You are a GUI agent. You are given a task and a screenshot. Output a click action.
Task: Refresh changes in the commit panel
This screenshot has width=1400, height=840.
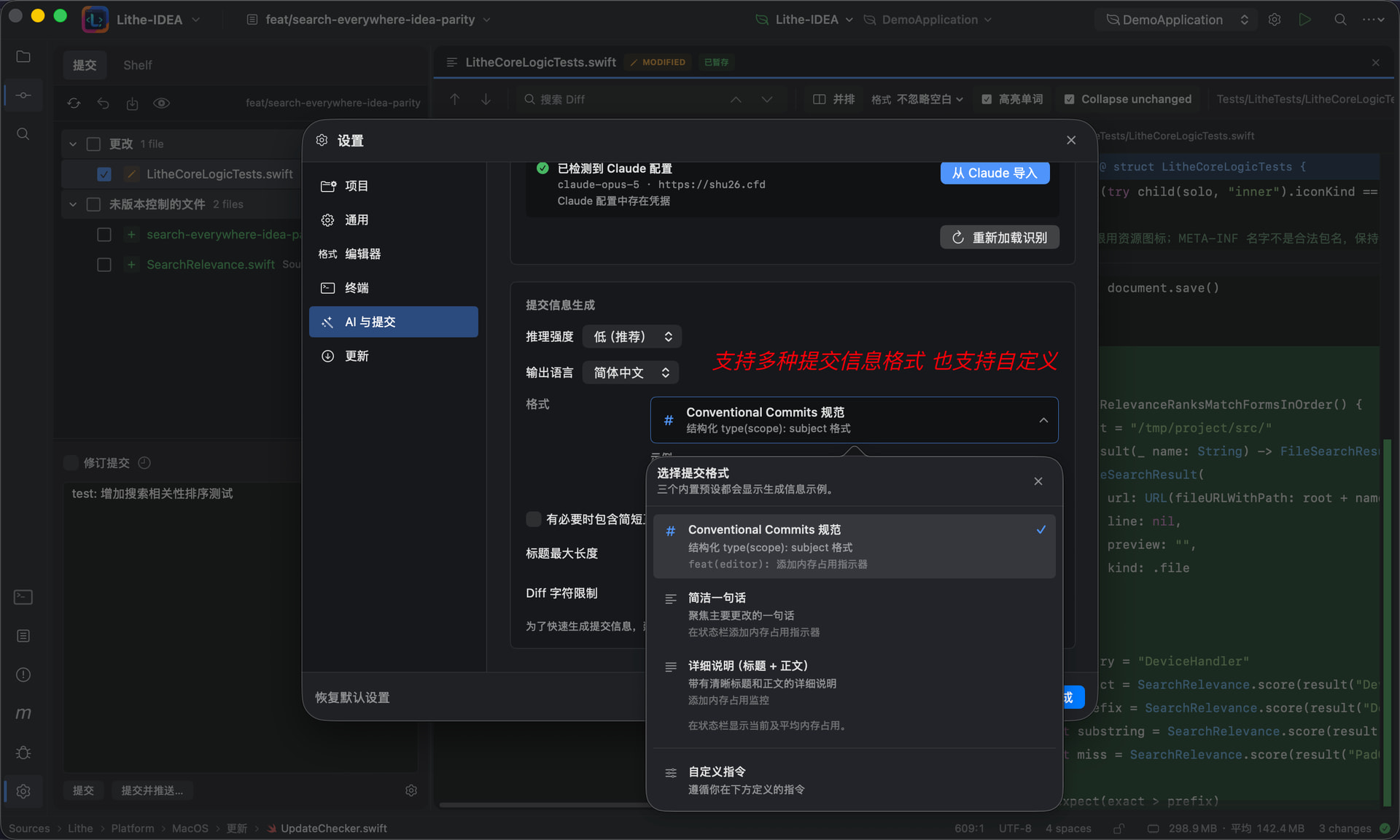point(74,103)
